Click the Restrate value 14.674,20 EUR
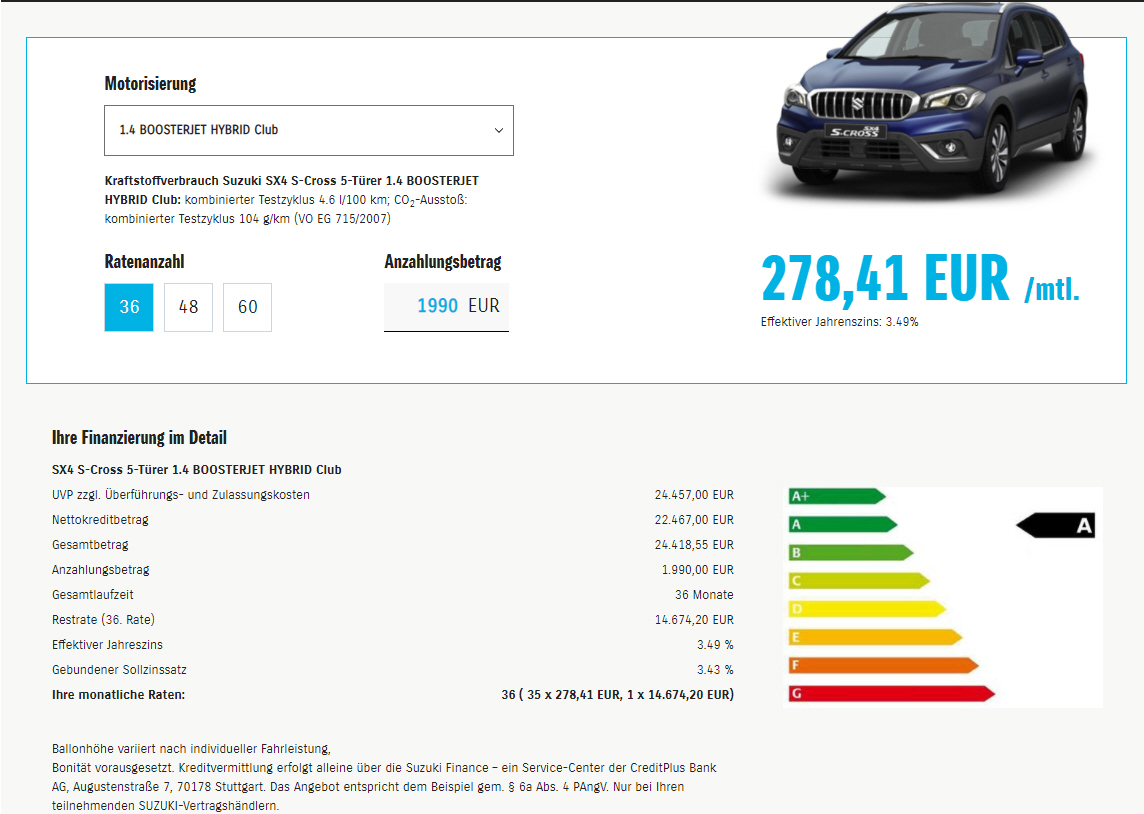 (694, 620)
